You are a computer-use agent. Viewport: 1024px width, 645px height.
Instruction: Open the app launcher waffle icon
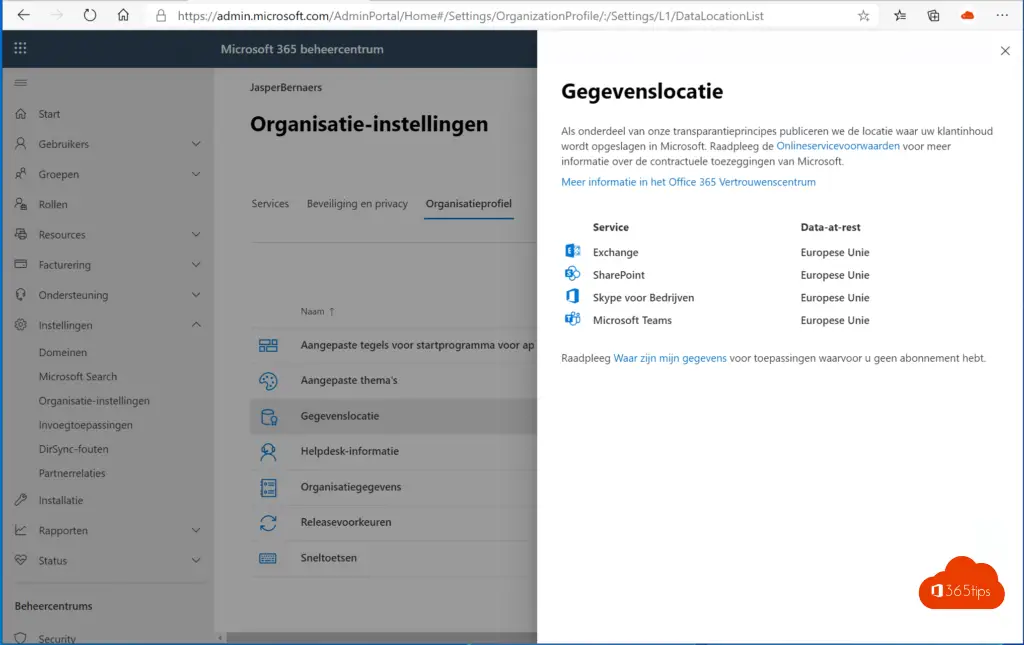21,49
